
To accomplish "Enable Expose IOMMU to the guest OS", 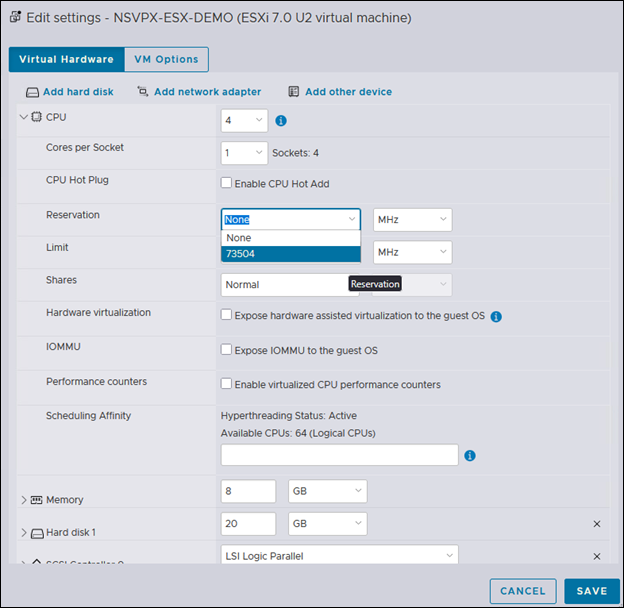I will coord(226,351).
